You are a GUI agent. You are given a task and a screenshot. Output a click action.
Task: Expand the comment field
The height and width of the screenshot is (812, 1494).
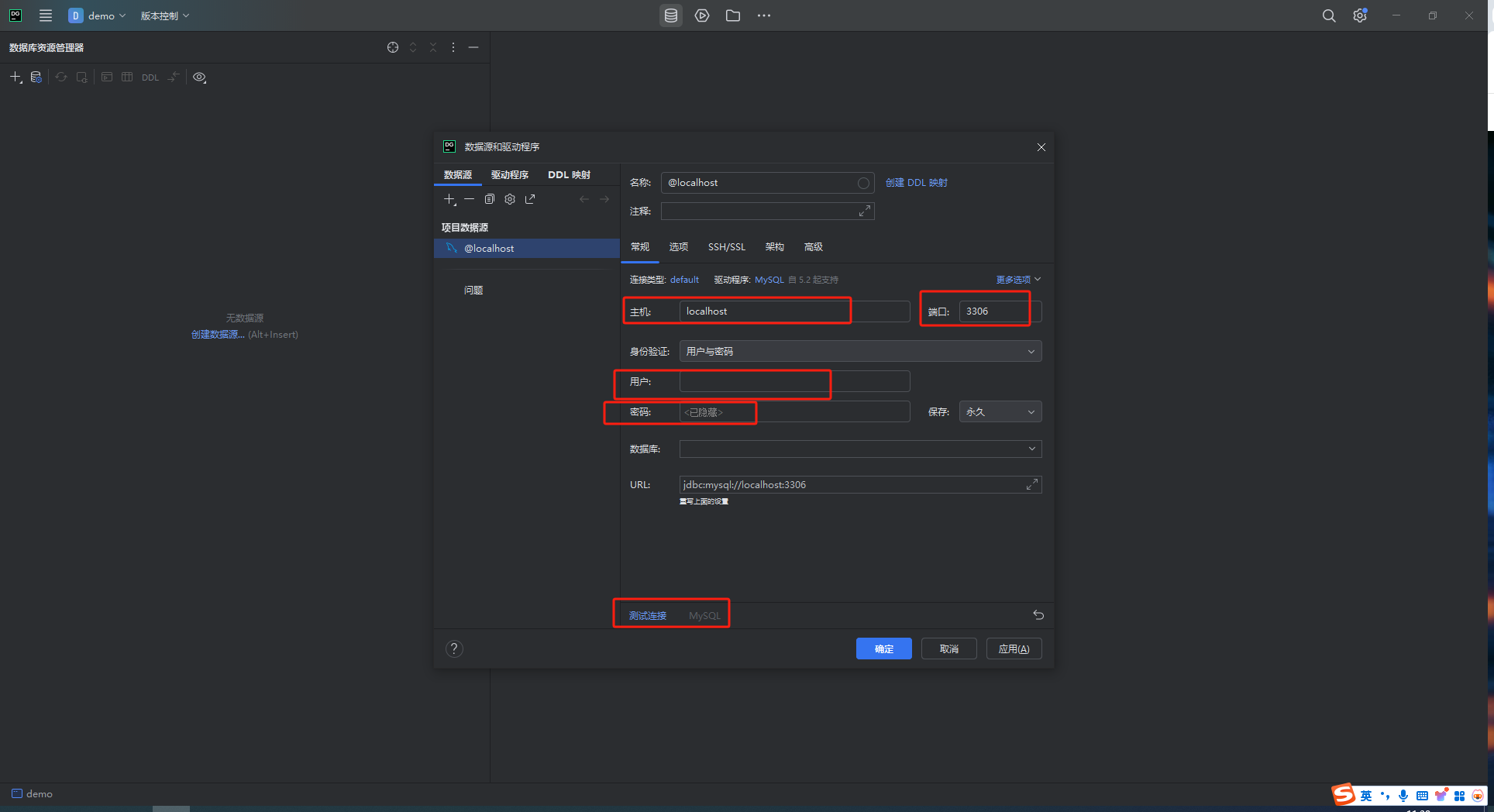tap(865, 211)
